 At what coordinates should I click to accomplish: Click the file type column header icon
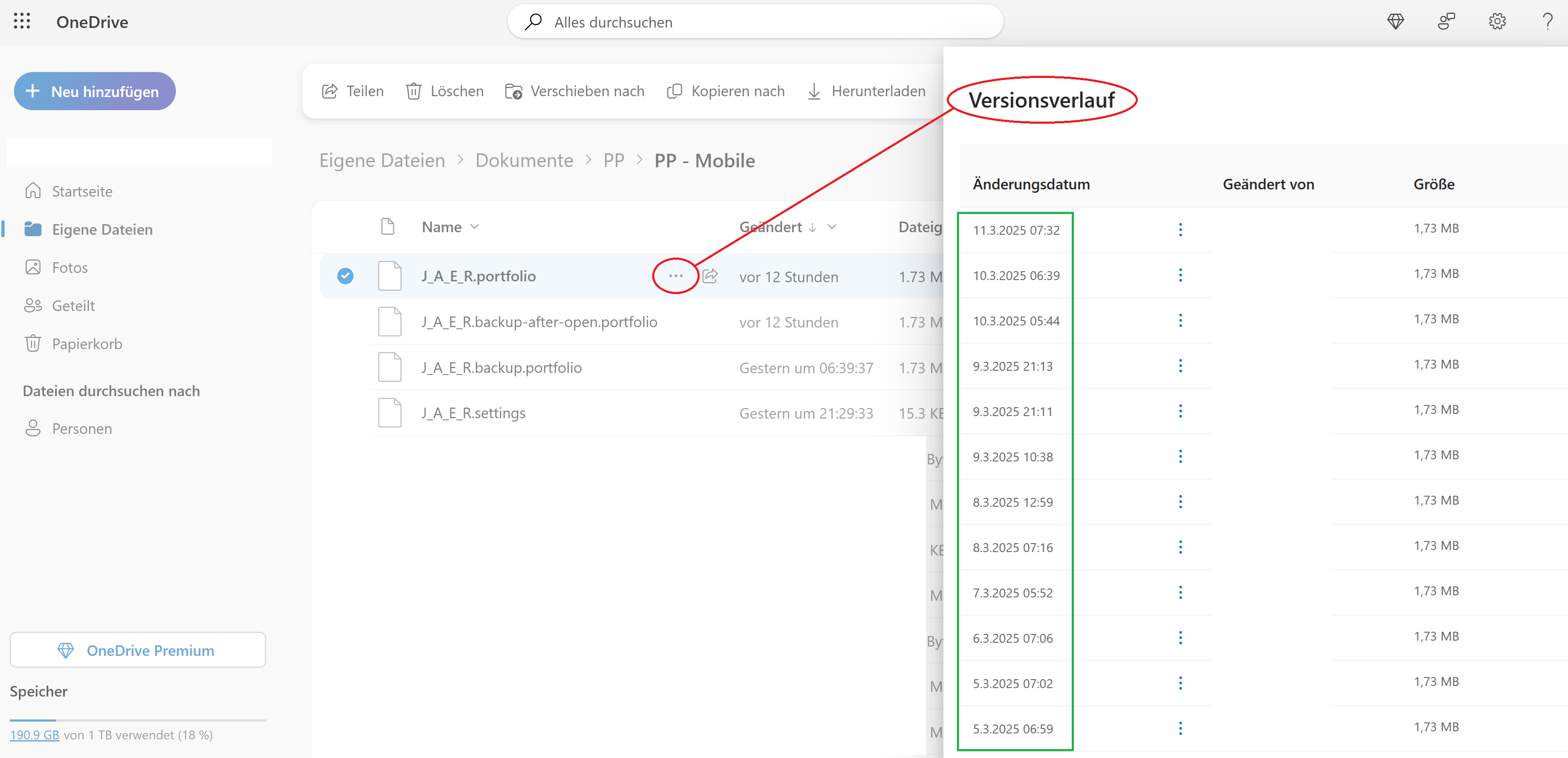coord(388,226)
